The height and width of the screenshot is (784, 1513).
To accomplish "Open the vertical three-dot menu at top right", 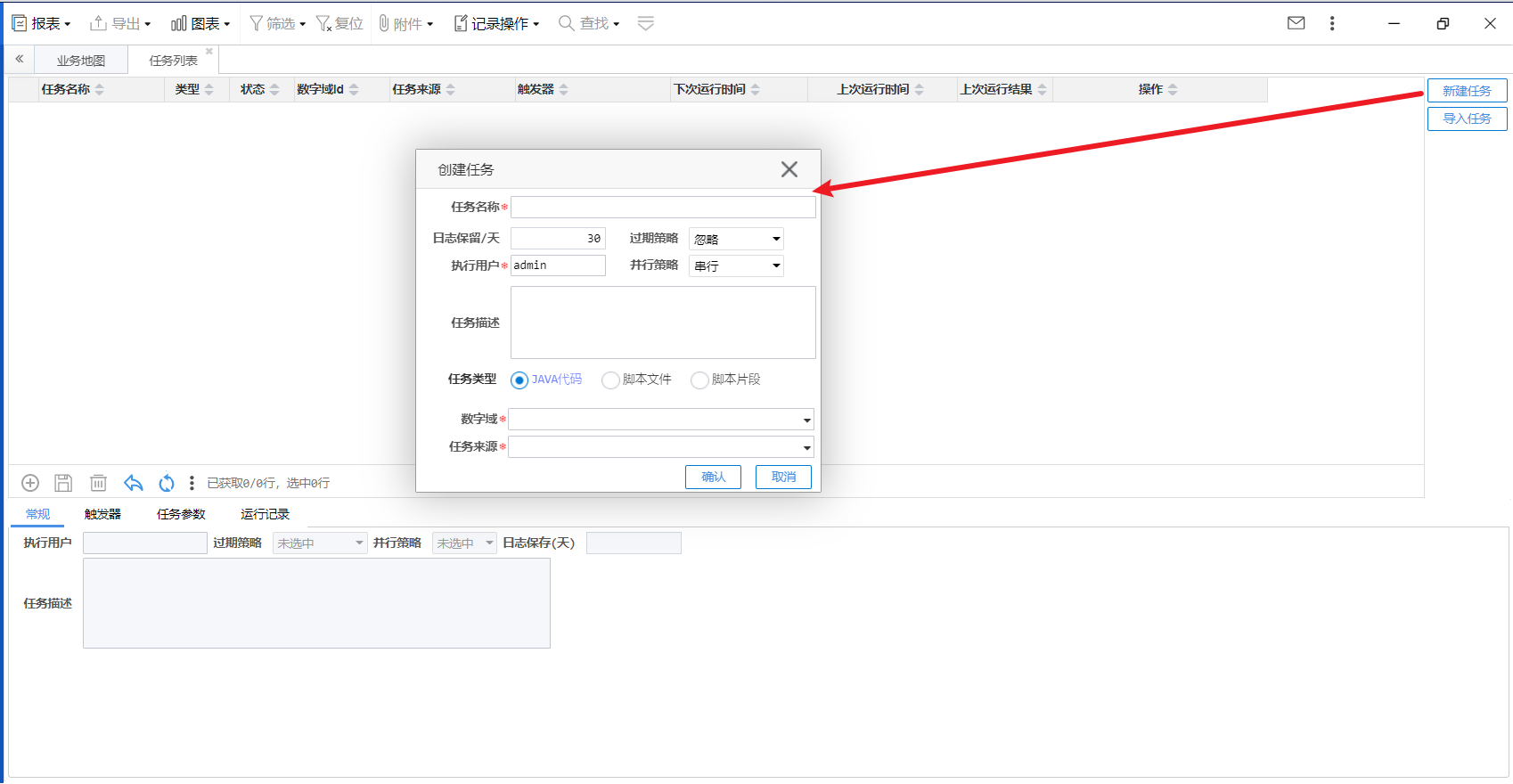I will [1332, 23].
